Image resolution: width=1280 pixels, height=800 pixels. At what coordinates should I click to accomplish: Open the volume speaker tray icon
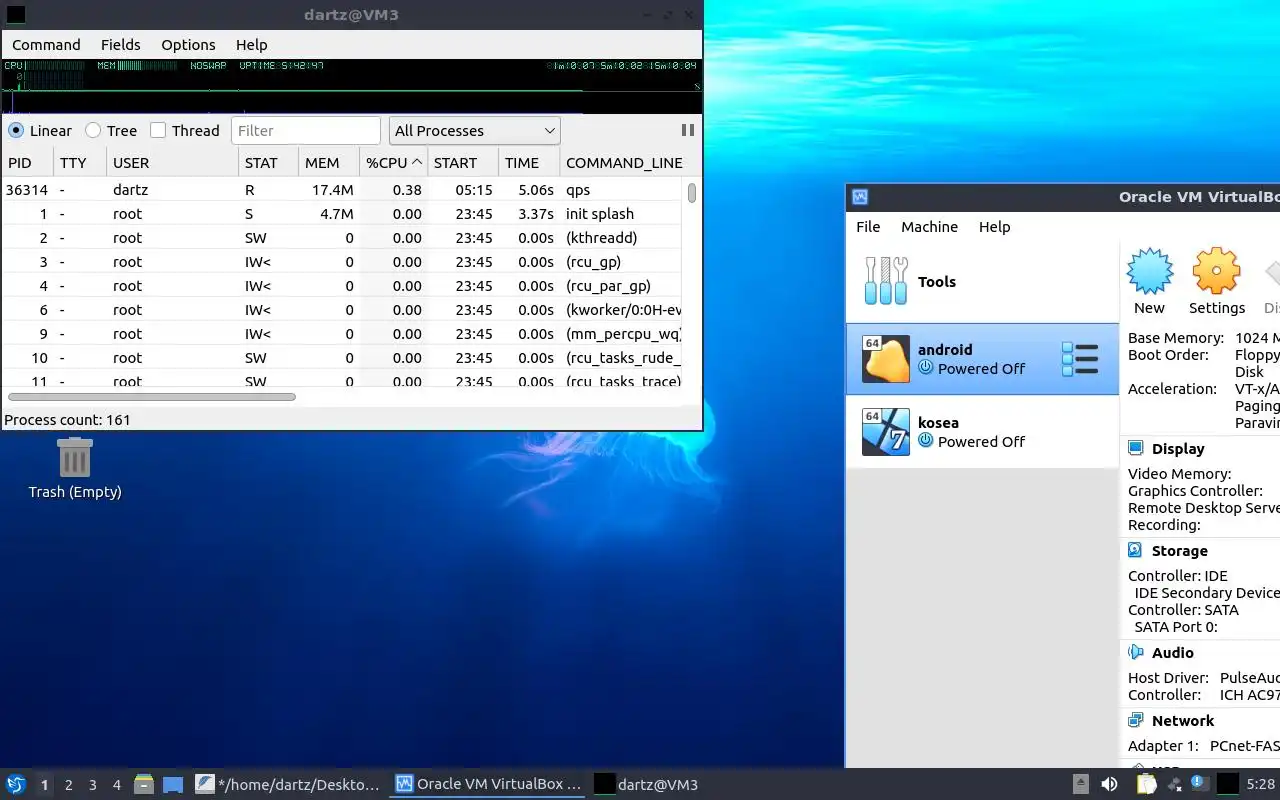coord(1109,784)
